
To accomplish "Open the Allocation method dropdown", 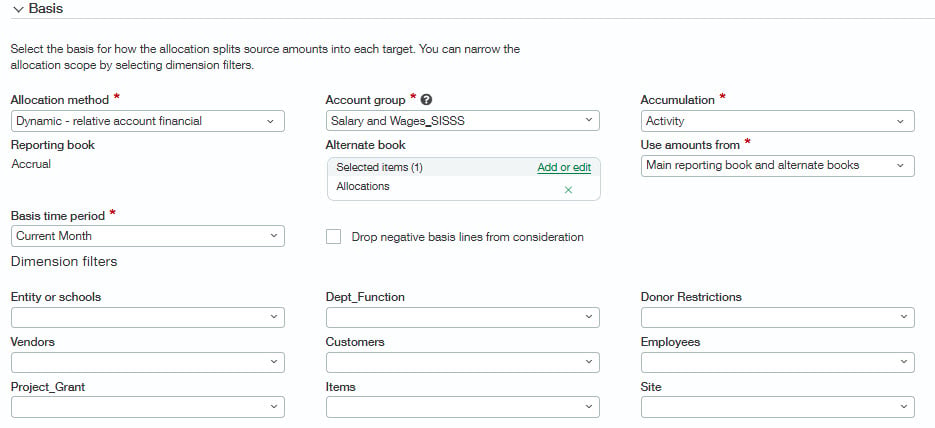I will coord(148,121).
